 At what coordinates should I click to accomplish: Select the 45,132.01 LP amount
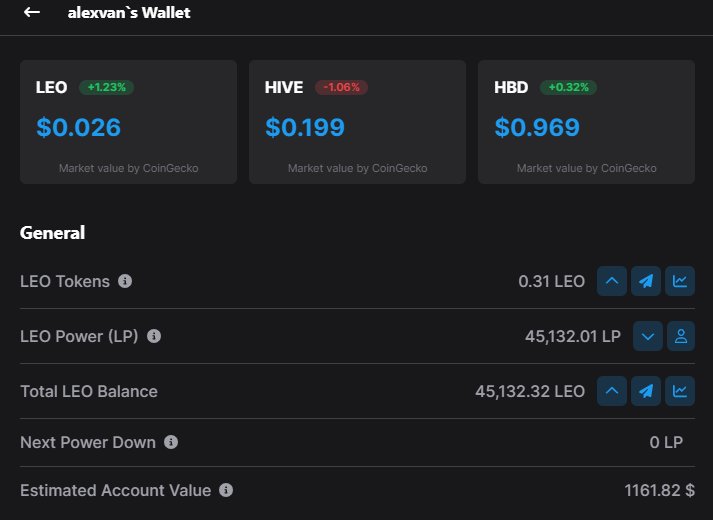coord(573,336)
